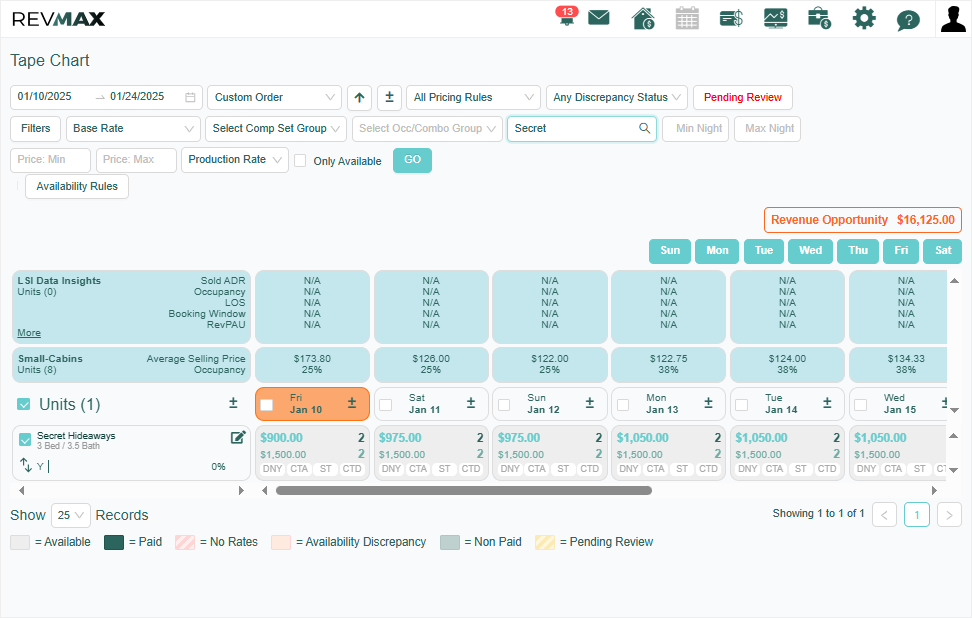Check the Wed Jan 15 column checkbox
This screenshot has width=972, height=618.
point(860,405)
